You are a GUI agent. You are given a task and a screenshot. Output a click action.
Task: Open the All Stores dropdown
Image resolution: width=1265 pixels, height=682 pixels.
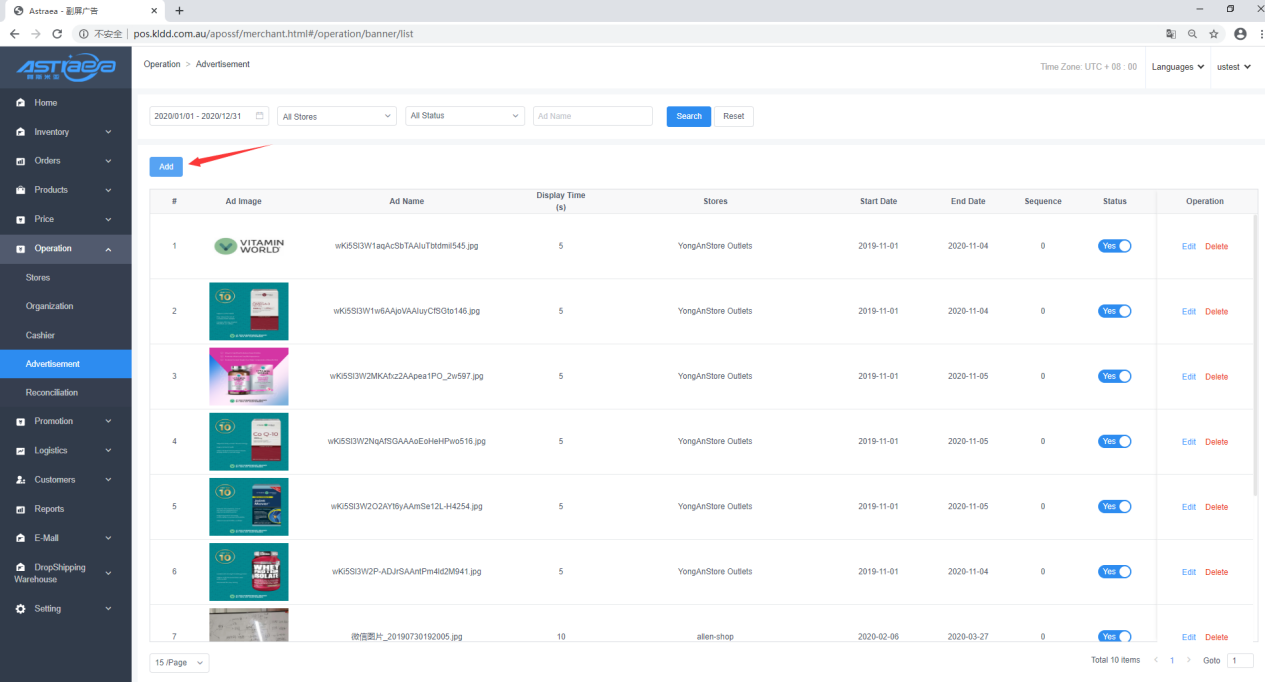[337, 116]
